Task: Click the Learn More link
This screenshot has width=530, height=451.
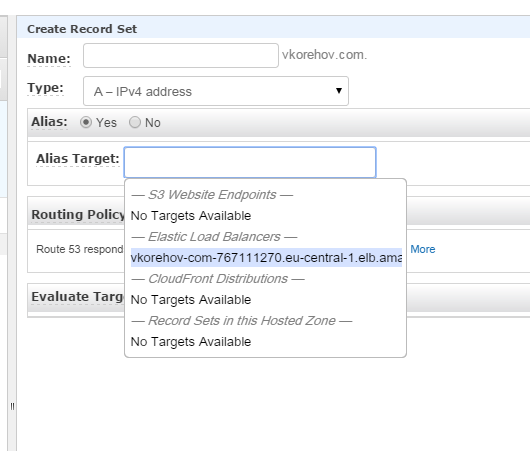Action: click(423, 249)
